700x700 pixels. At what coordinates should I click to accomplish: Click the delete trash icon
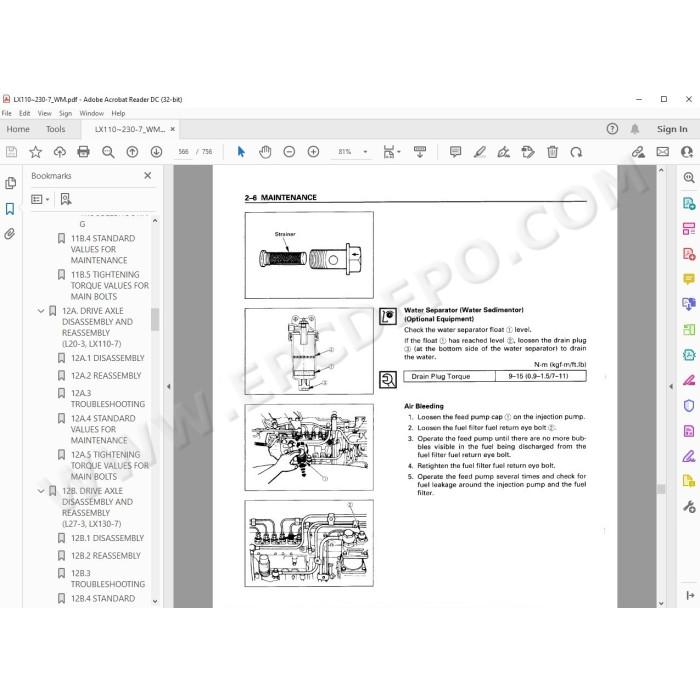pos(552,152)
